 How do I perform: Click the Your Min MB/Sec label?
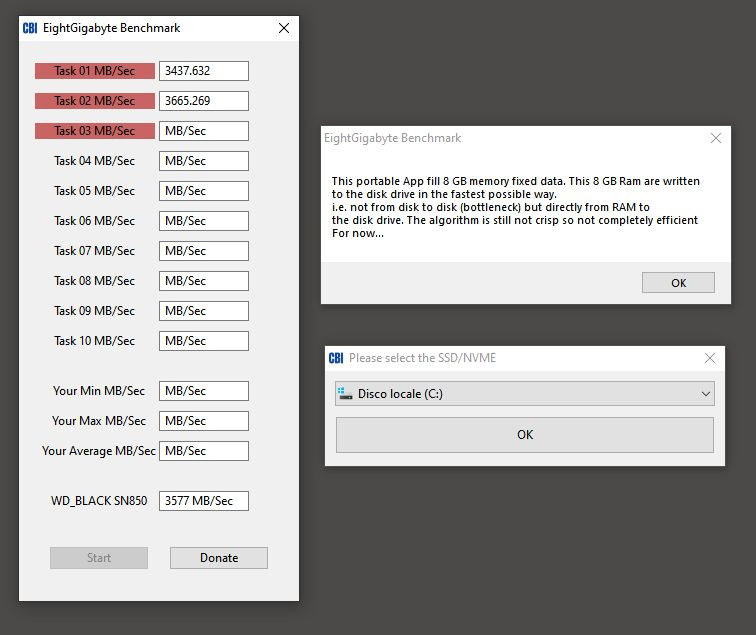pos(99,391)
